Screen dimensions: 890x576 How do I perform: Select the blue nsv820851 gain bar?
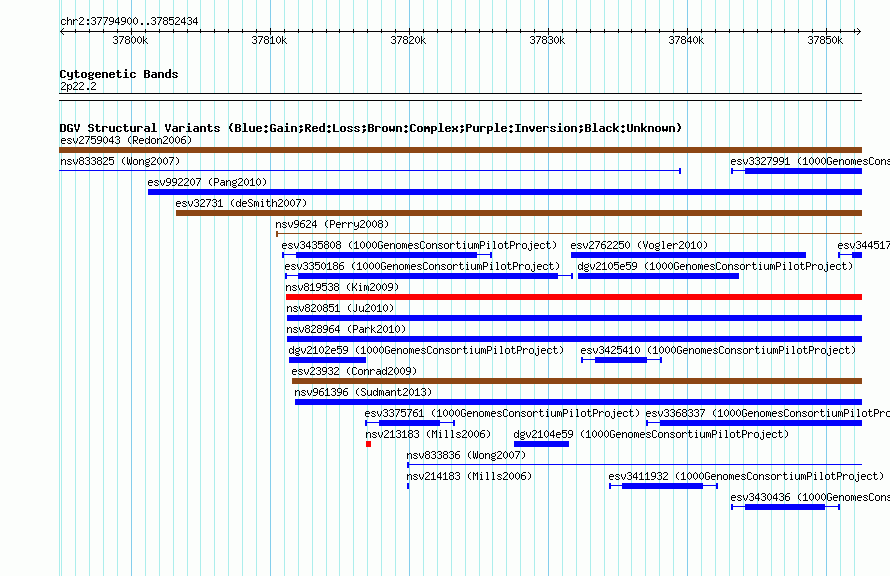(x=574, y=318)
